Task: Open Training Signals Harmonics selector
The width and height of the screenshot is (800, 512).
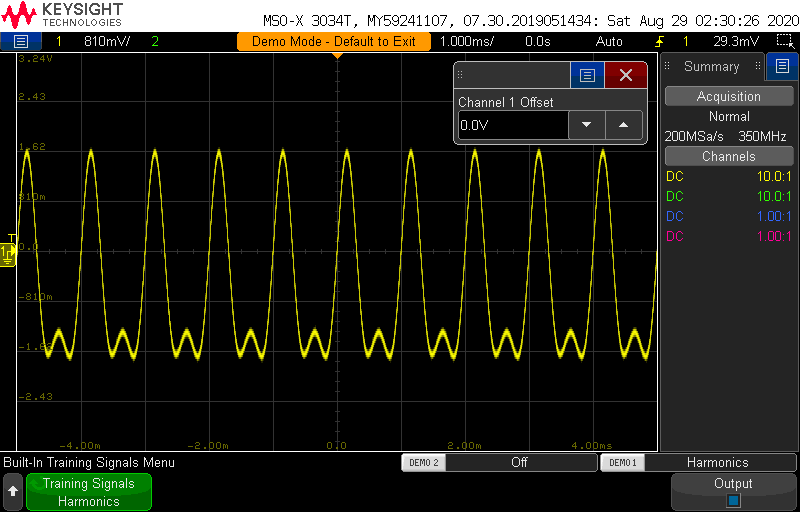Action: pos(88,492)
